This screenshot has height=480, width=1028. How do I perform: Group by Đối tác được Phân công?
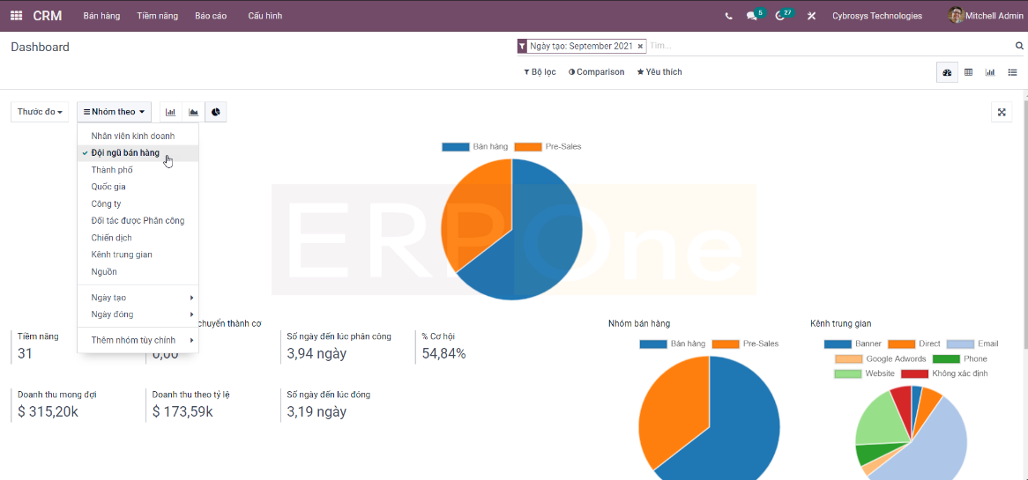[138, 221]
